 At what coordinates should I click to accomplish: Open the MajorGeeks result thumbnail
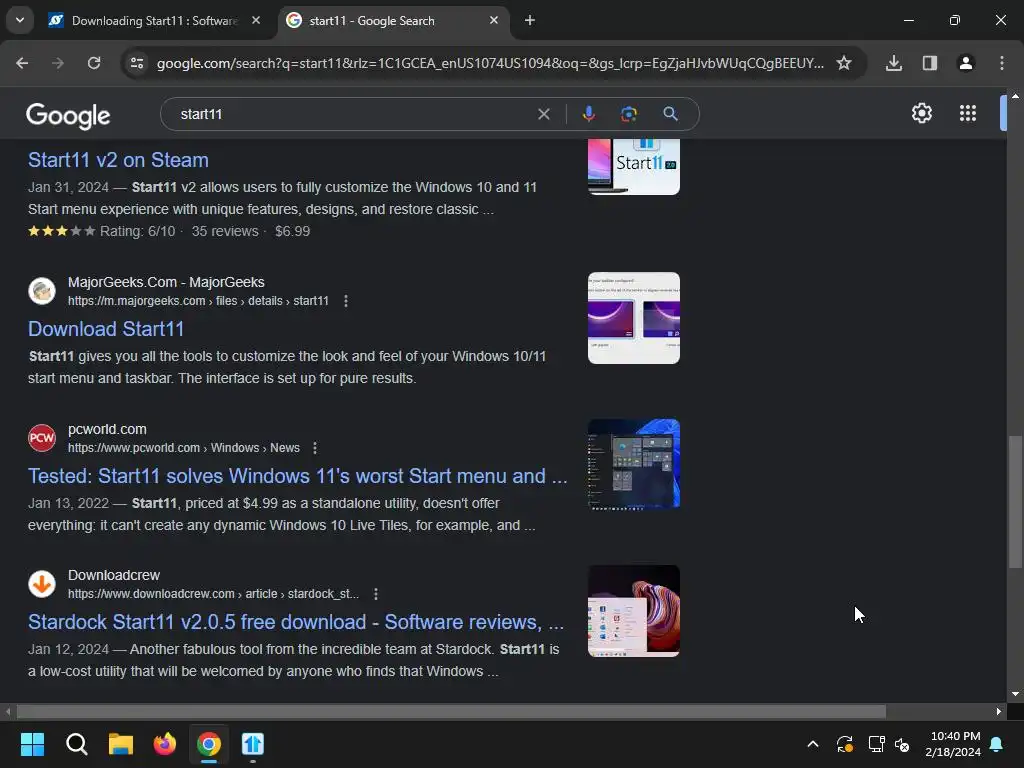click(633, 318)
